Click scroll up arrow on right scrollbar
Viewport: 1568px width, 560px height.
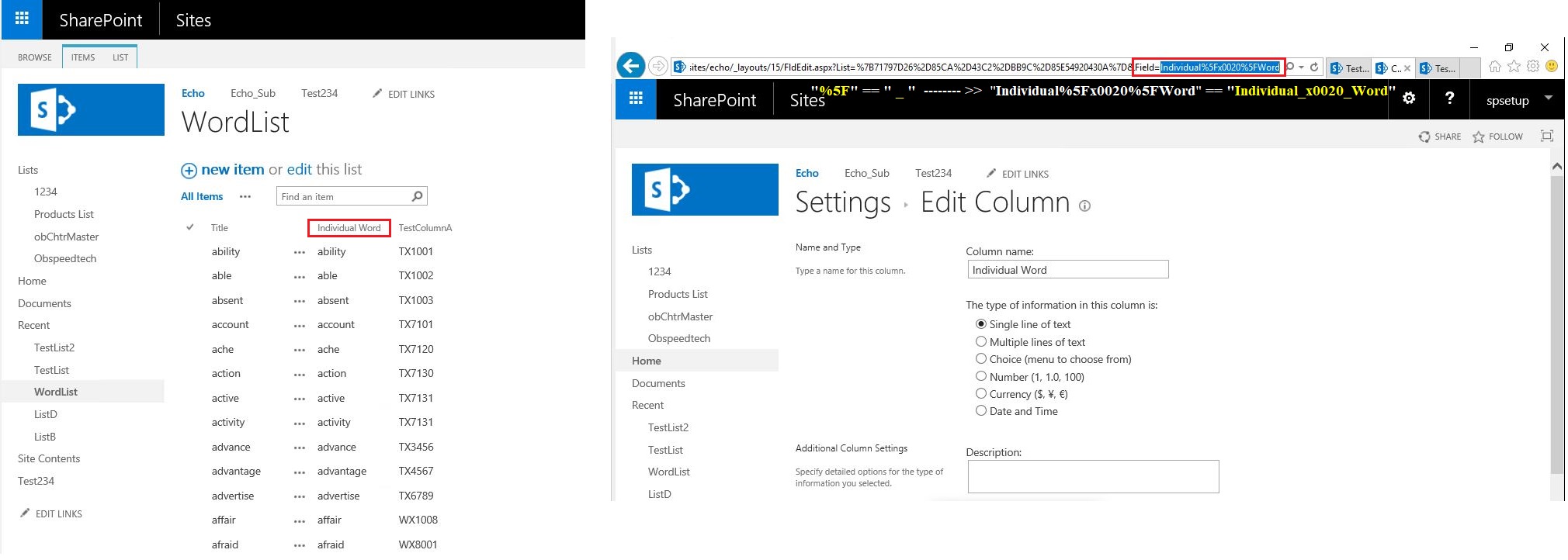click(x=1556, y=166)
